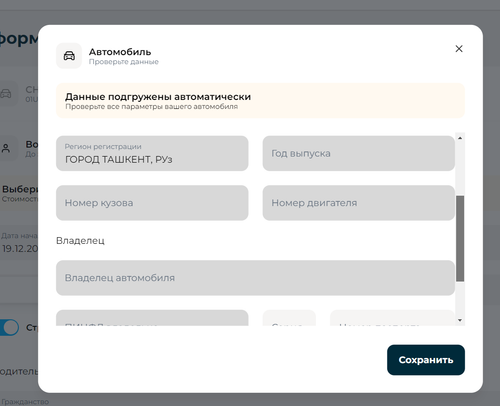The height and width of the screenshot is (406, 500).
Task: Click the scrollbar up arrow
Action: coord(460,138)
